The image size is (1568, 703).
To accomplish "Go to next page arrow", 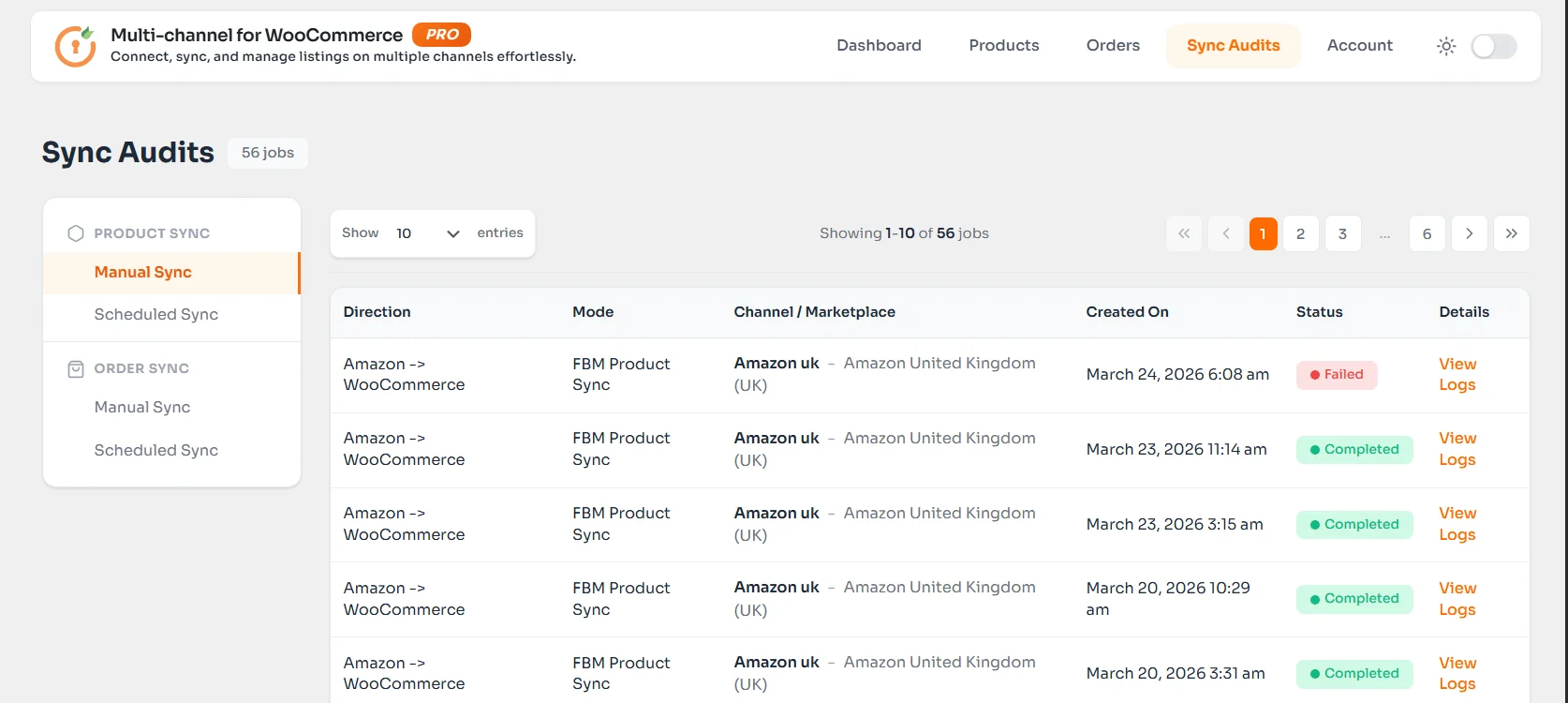I will [x=1469, y=233].
